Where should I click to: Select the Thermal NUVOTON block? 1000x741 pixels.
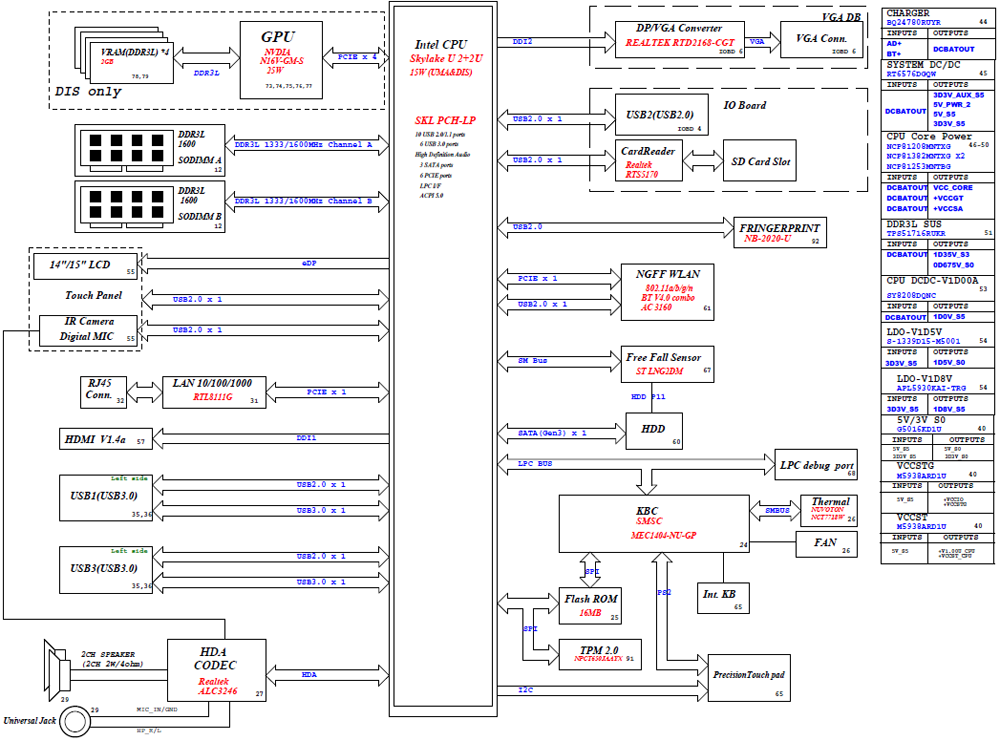point(829,511)
